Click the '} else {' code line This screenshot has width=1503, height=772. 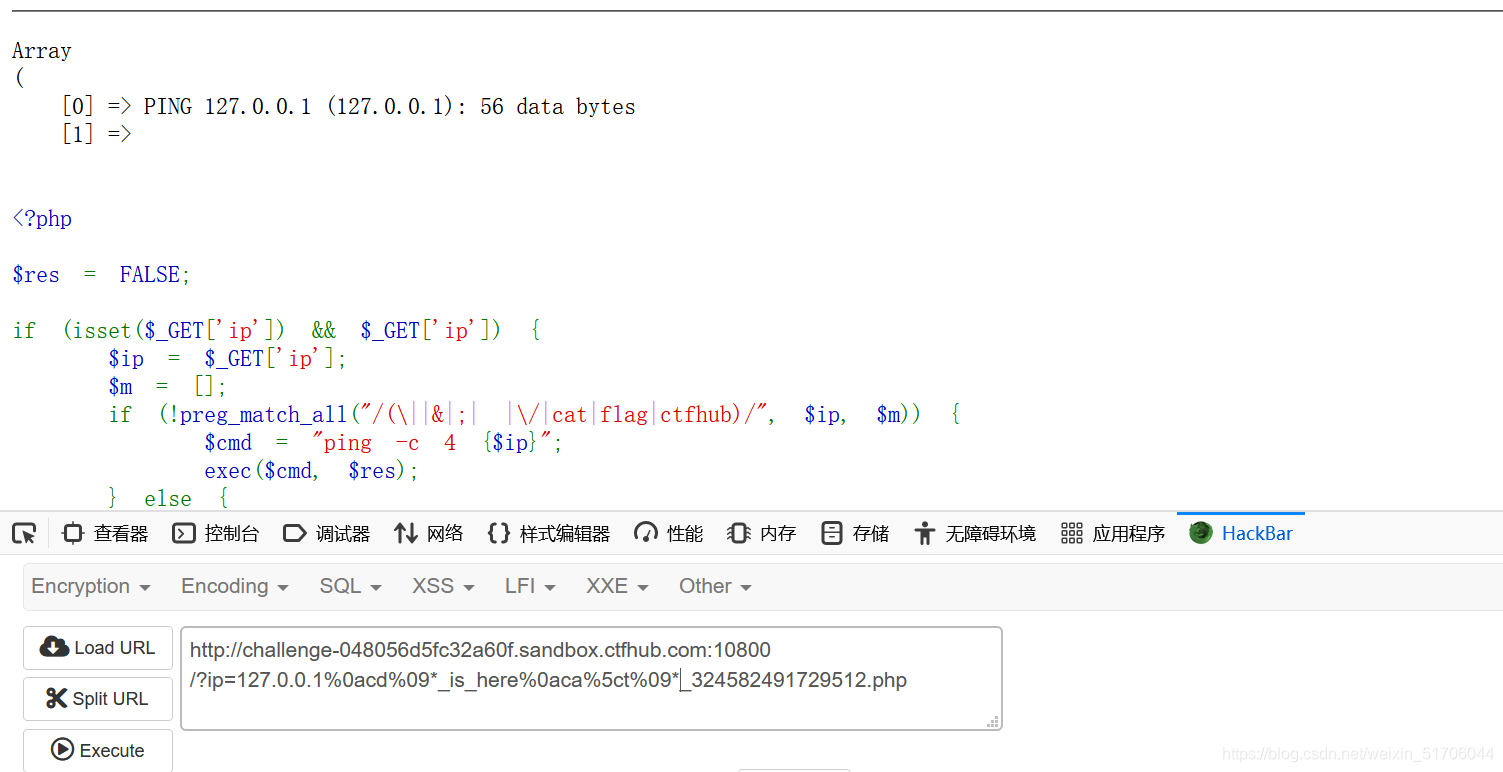pos(169,498)
